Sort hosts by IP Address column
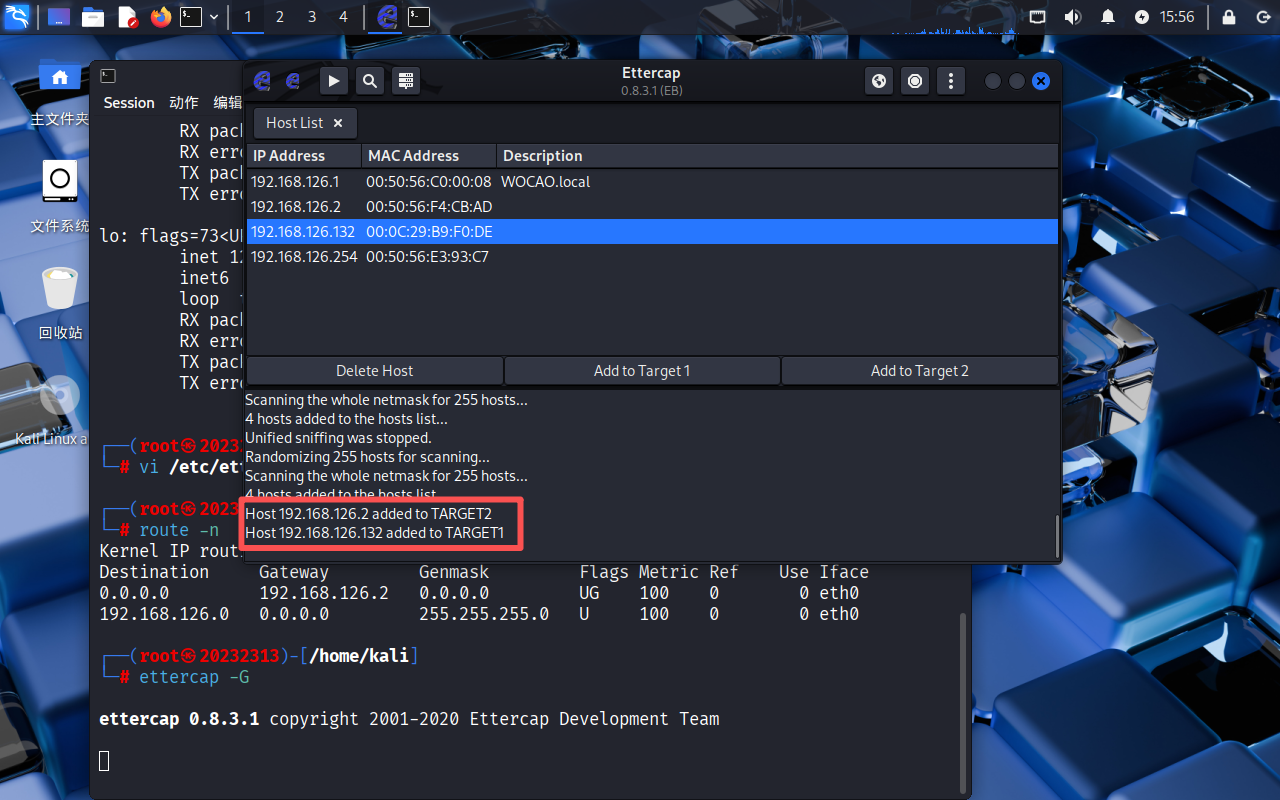 click(304, 156)
